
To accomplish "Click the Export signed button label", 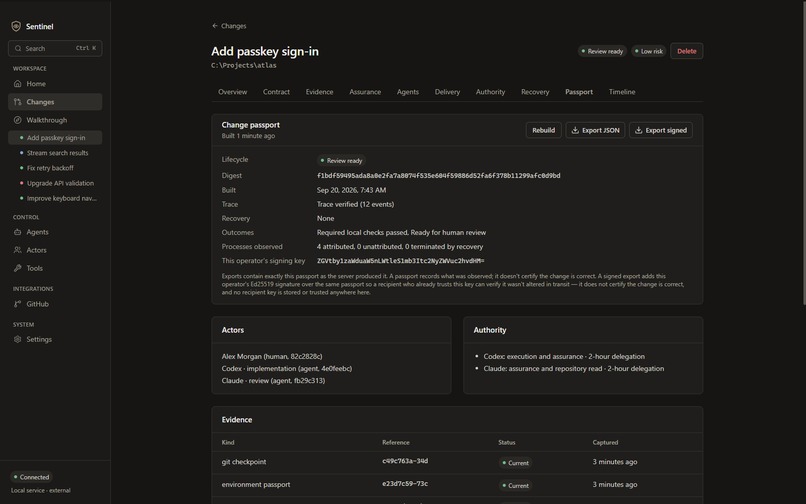I will coord(666,130).
